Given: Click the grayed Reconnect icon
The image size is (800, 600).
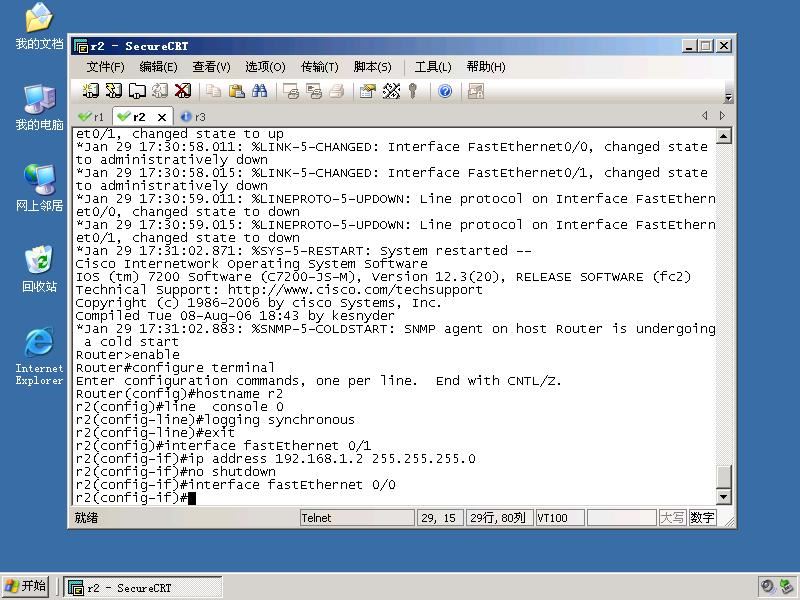Looking at the screenshot, I should coord(160,91).
